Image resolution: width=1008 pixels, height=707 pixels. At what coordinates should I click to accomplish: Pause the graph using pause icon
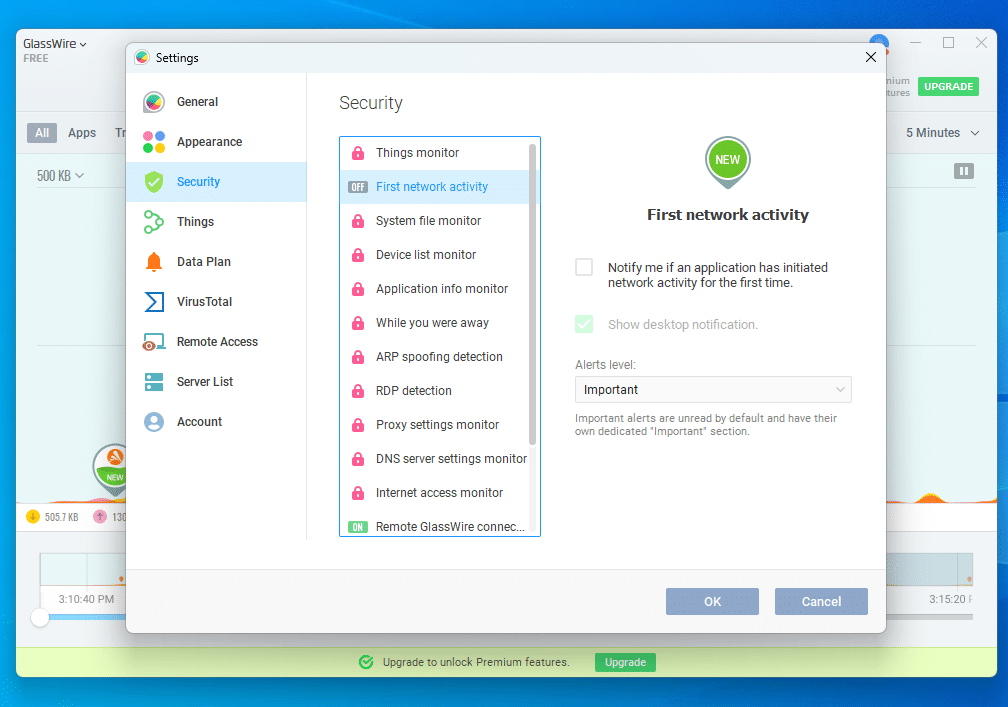pyautogui.click(x=964, y=172)
